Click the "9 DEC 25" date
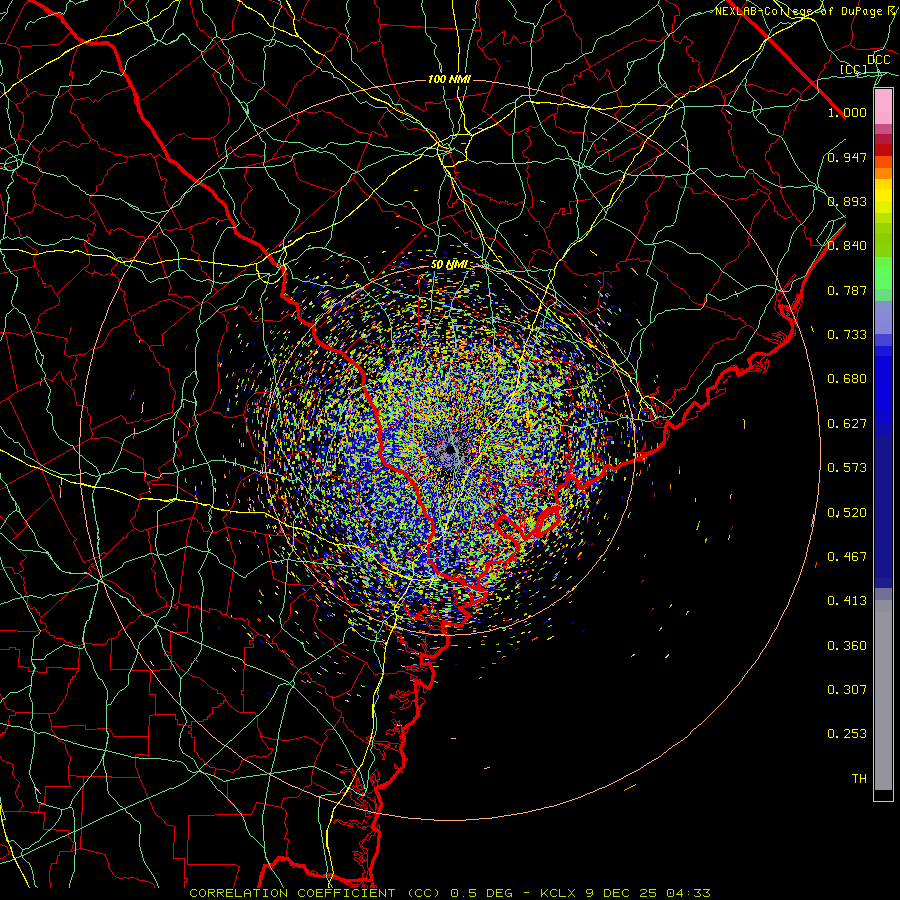Image resolution: width=900 pixels, height=900 pixels. (622, 893)
